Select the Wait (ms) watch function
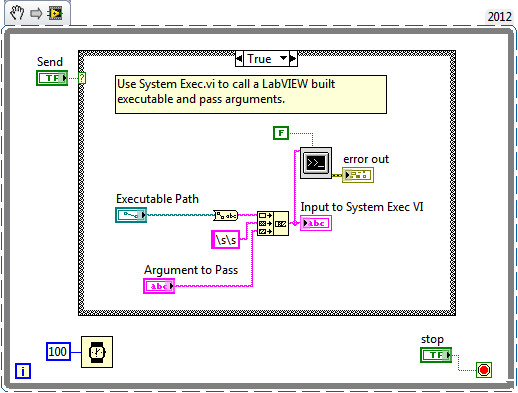Screen dimensions: 518x393 (x=97, y=352)
